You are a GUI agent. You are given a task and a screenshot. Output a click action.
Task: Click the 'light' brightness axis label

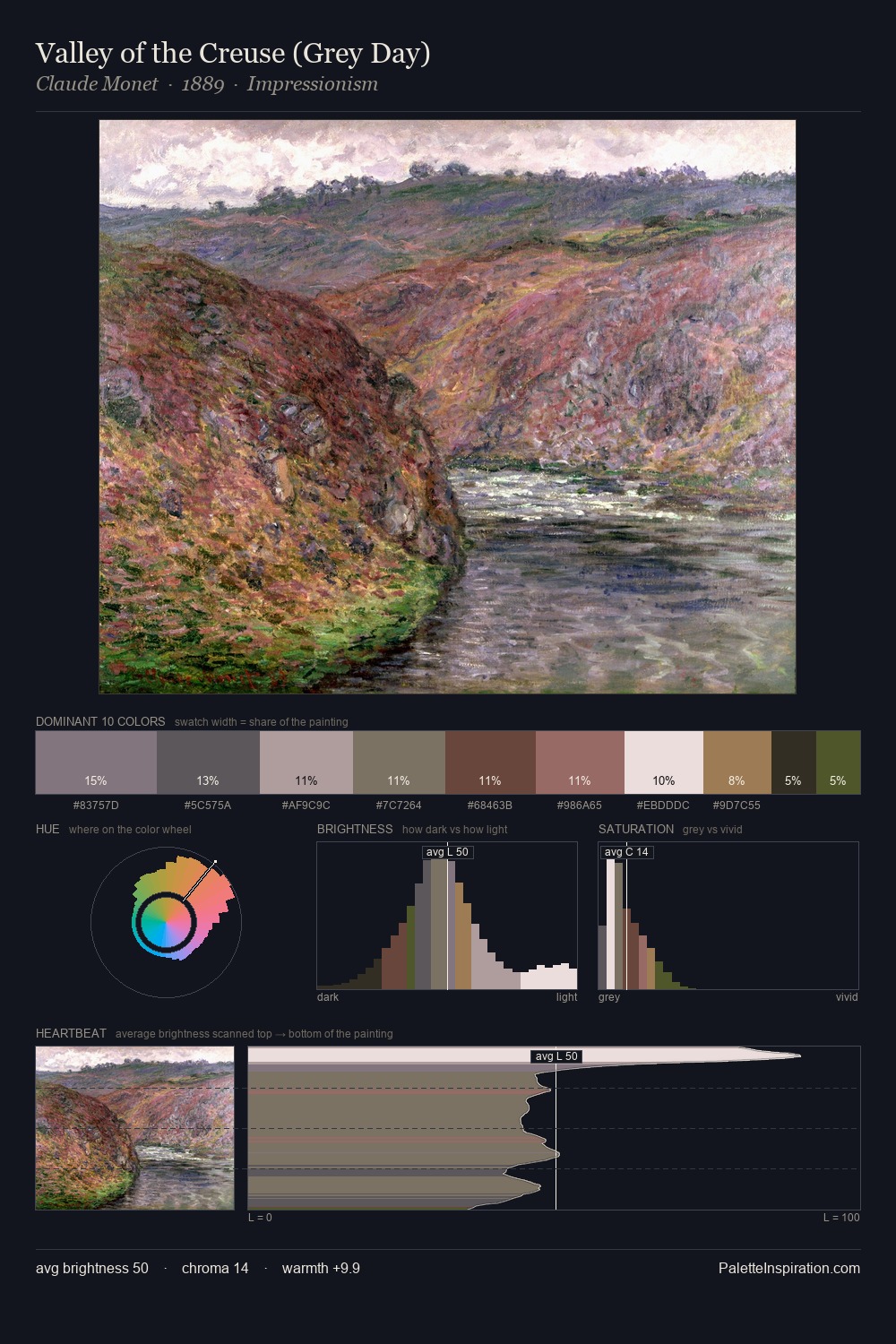[566, 997]
